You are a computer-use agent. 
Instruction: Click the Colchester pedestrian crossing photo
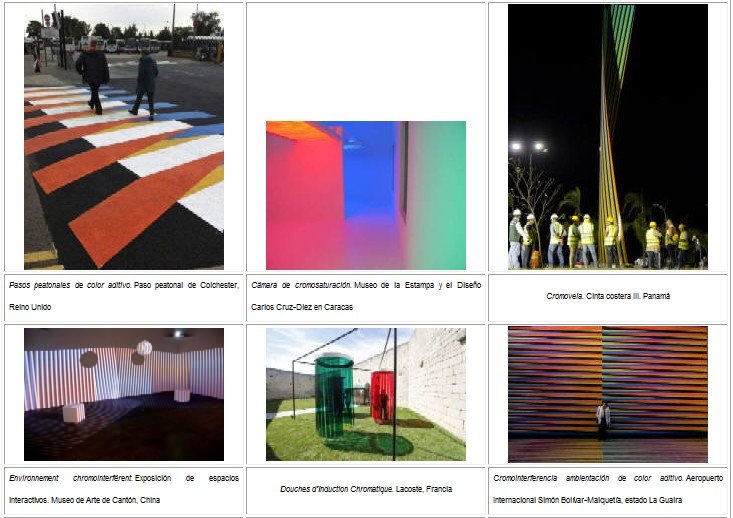pyautogui.click(x=124, y=137)
